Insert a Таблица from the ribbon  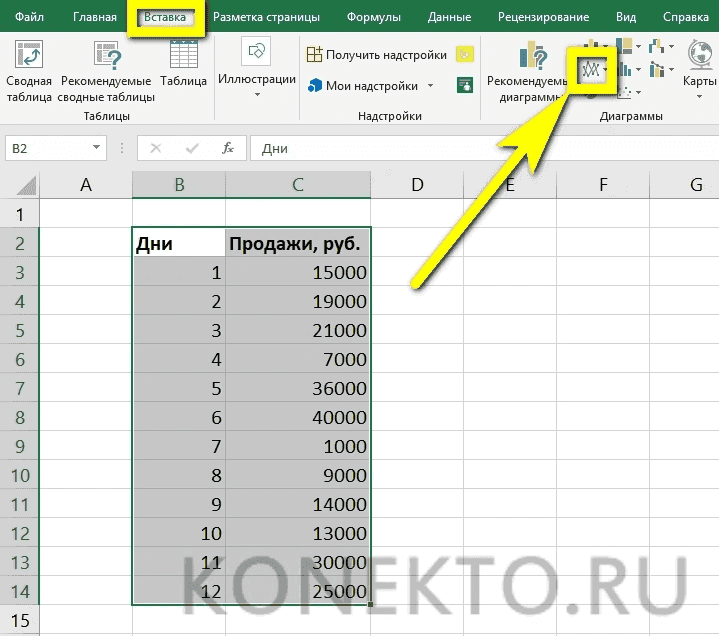coord(183,57)
